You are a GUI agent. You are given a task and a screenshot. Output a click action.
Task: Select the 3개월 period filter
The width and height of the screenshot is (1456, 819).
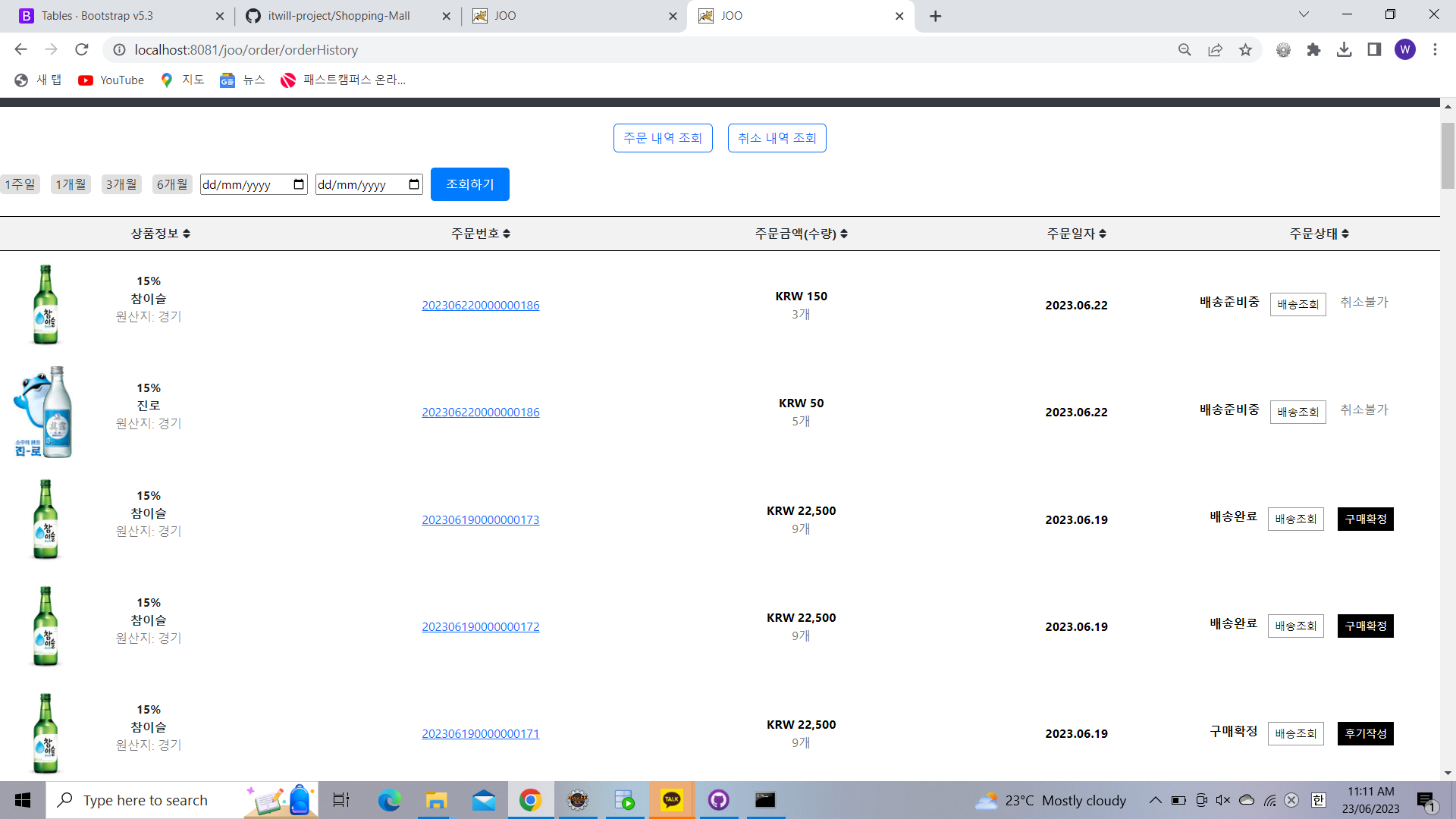(x=121, y=184)
